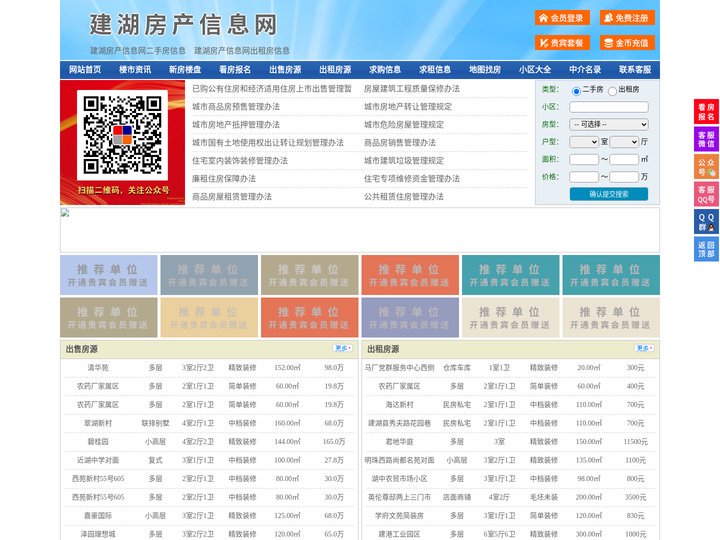Open link 城市房地产抵押管理办法

(x=236, y=124)
